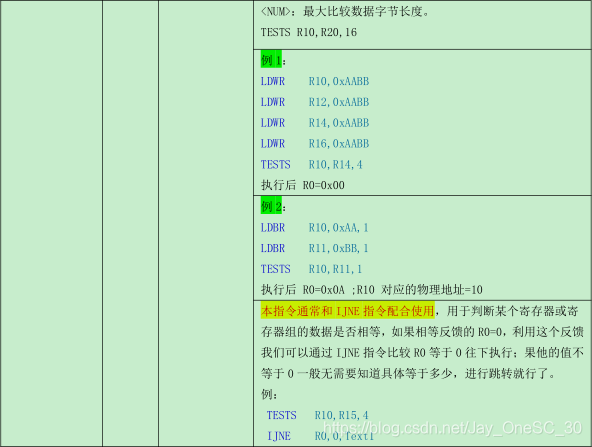Click the line "LDBR R10,0xAA,1"
Image resolution: width=592 pixels, height=447 pixels.
314,228
